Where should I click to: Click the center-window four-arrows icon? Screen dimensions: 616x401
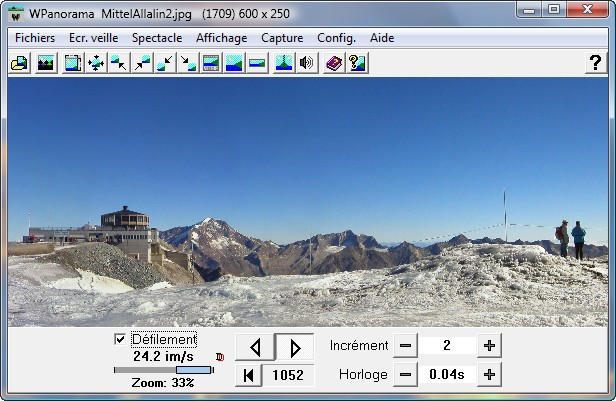(96, 63)
